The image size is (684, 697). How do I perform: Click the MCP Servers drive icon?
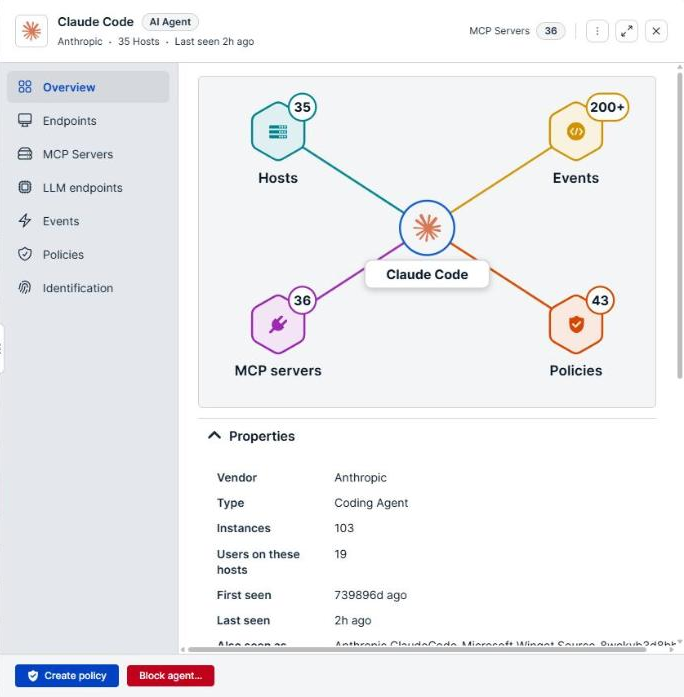coord(25,154)
